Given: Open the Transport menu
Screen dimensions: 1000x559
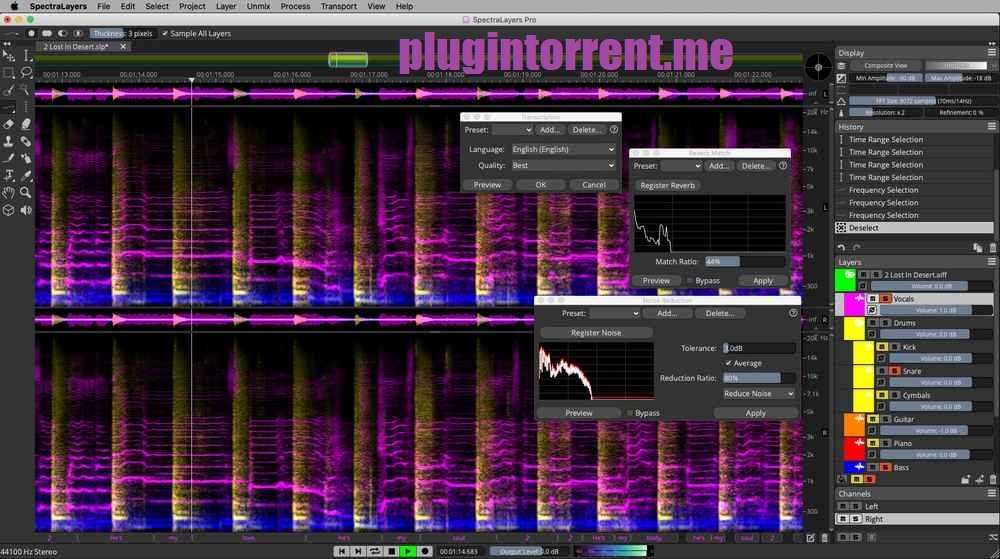Looking at the screenshot, I should (339, 6).
